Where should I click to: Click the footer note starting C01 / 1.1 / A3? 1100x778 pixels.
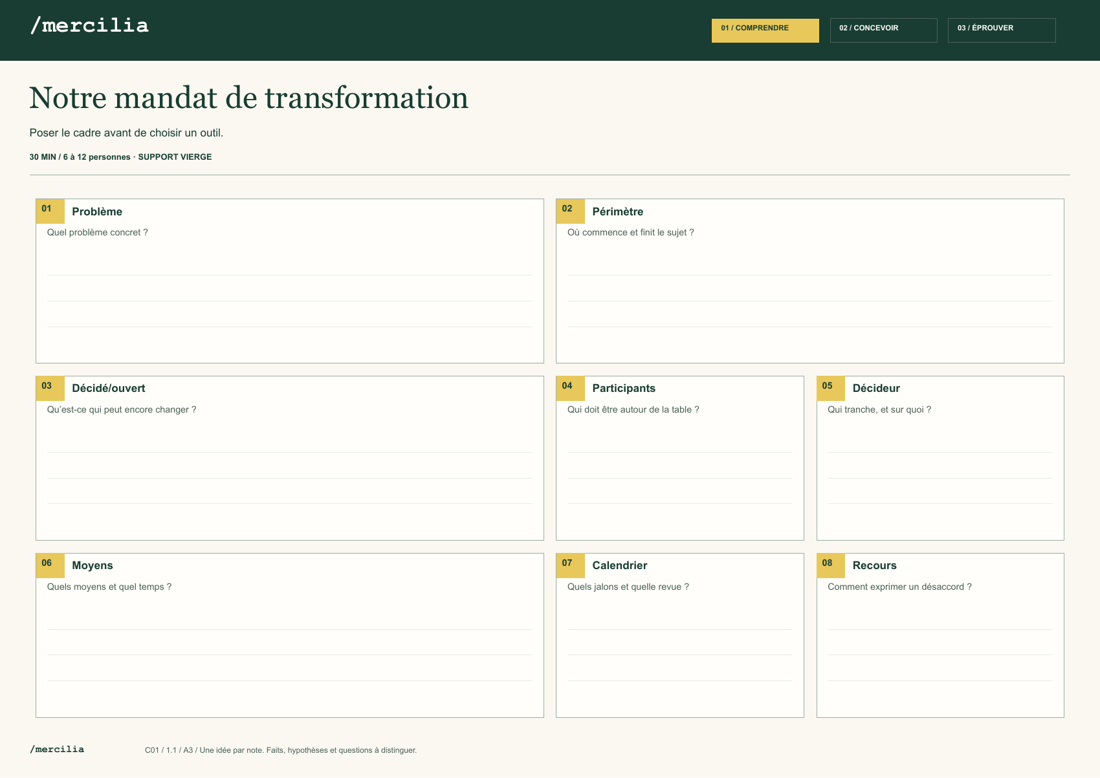(x=281, y=750)
